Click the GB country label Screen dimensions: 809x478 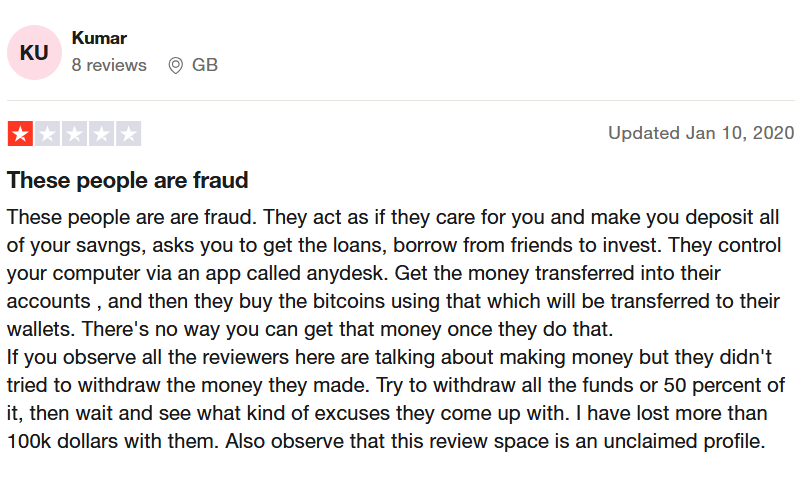tap(205, 65)
